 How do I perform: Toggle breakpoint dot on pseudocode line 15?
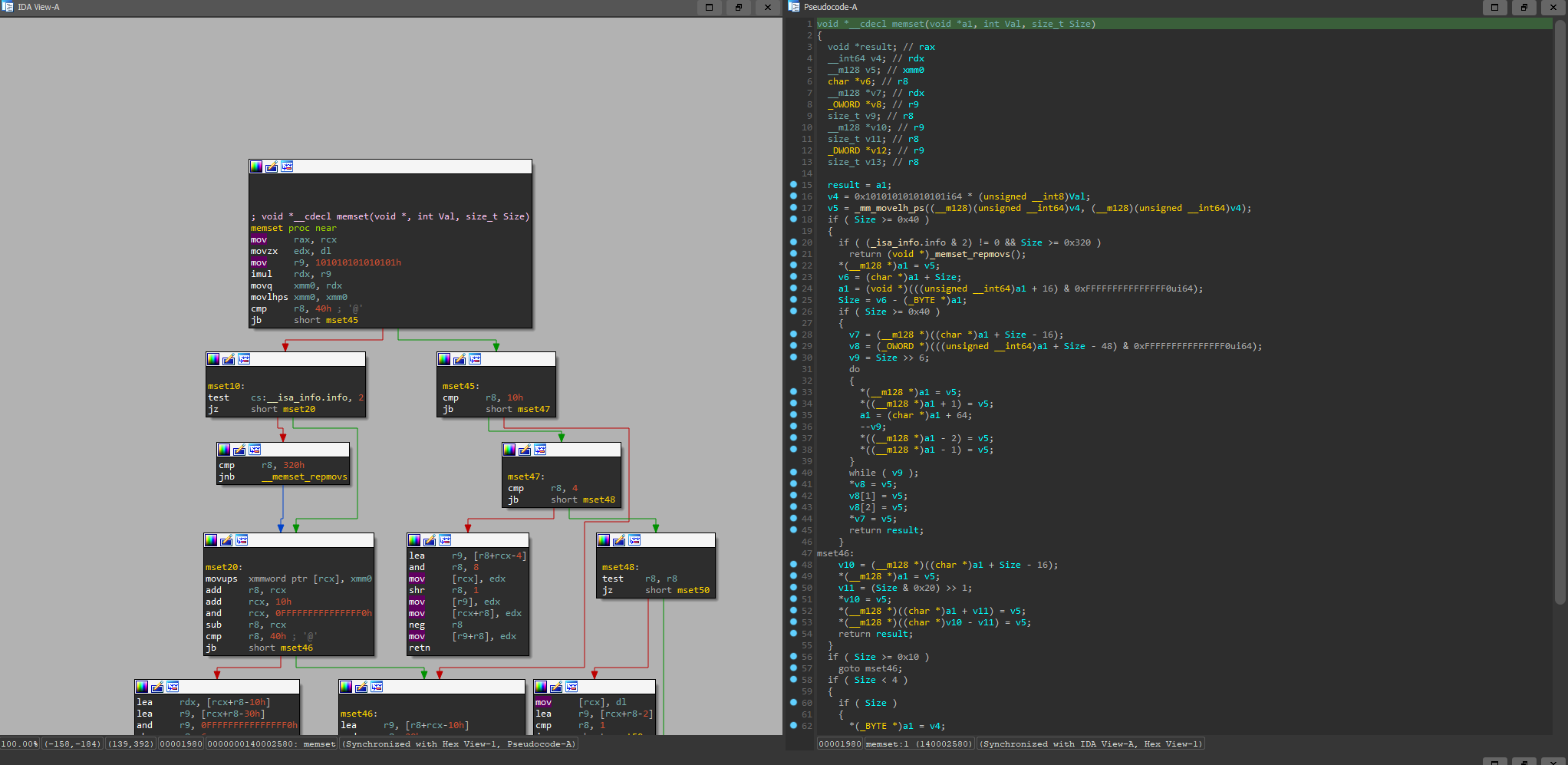click(x=793, y=185)
